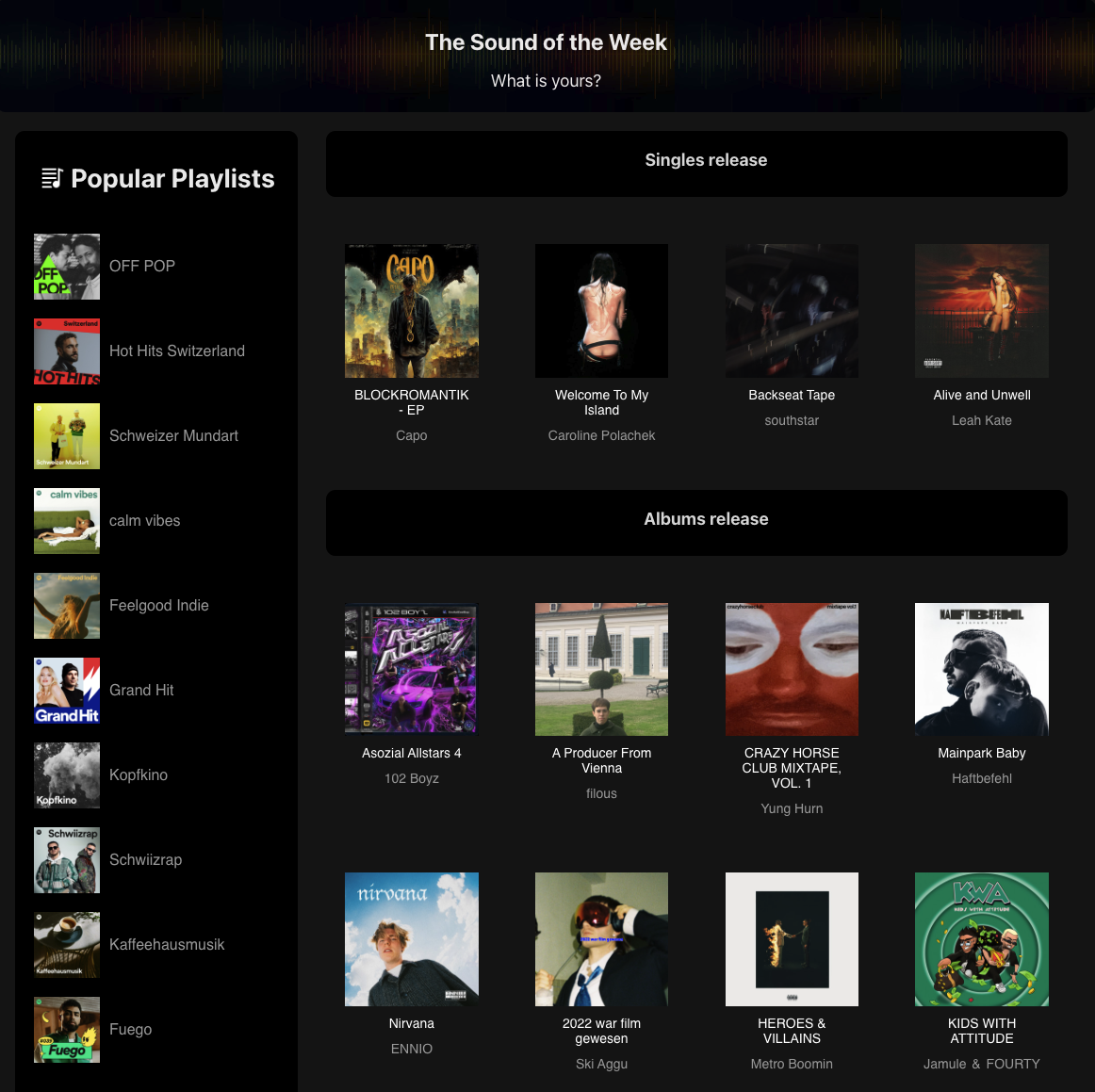1095x1092 pixels.
Task: Click artist name Capo
Action: 411,435
